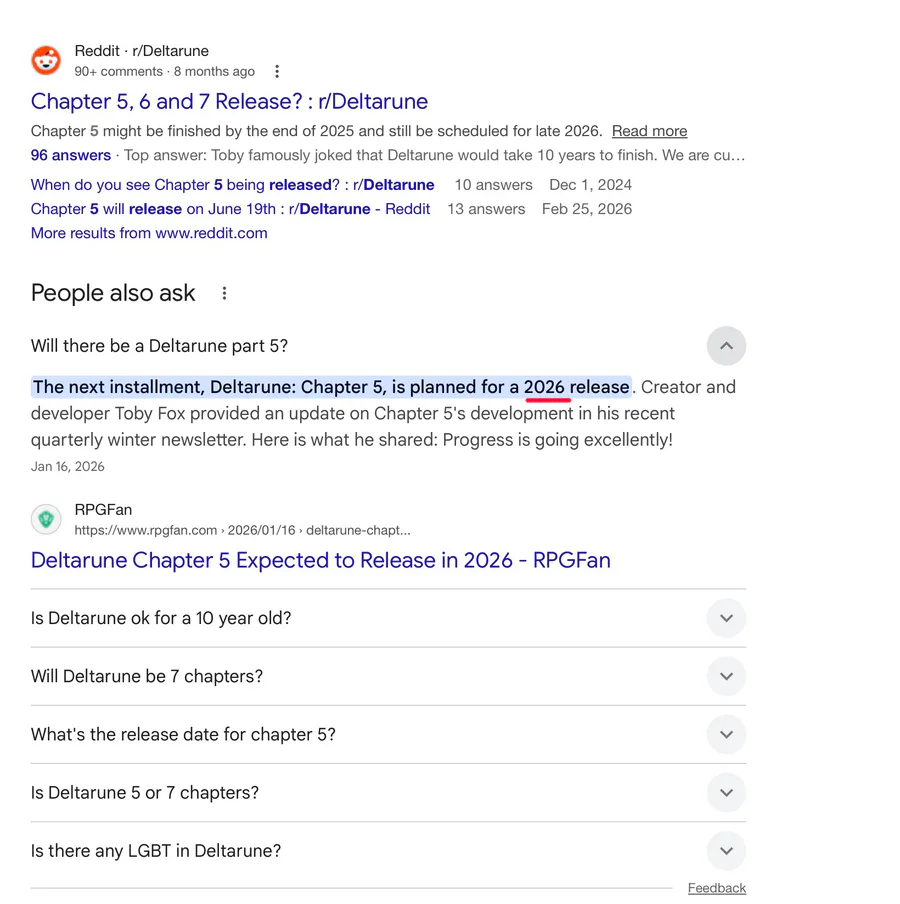The image size is (900, 904).
Task: Click More results from www.reddit.com
Action: pyautogui.click(x=149, y=233)
